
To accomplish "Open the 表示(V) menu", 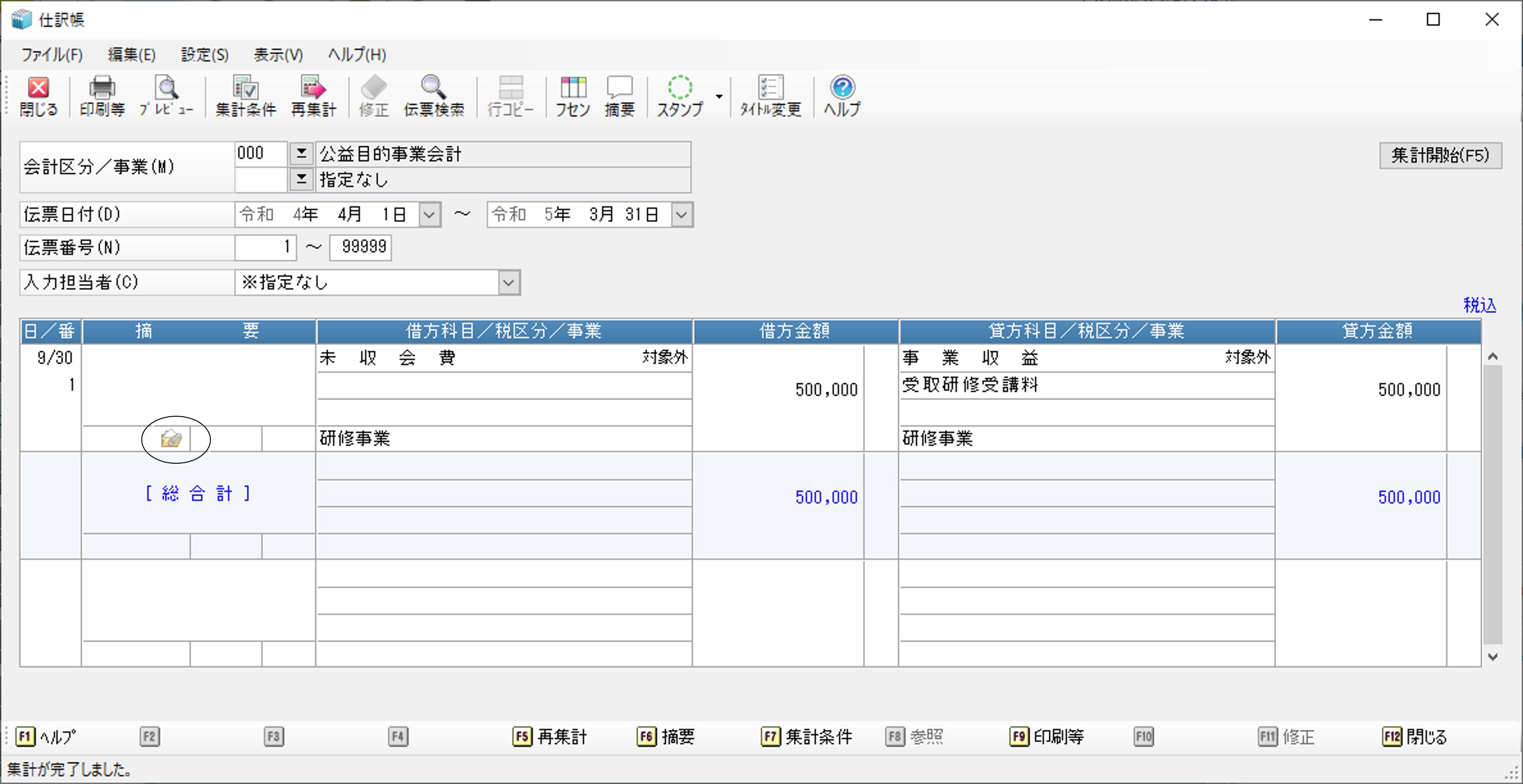I will (278, 55).
